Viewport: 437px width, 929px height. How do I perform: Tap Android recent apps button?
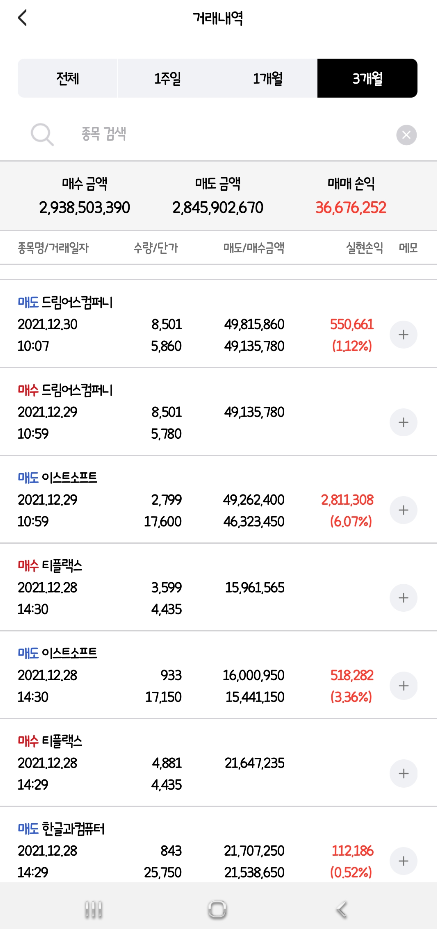(94, 909)
